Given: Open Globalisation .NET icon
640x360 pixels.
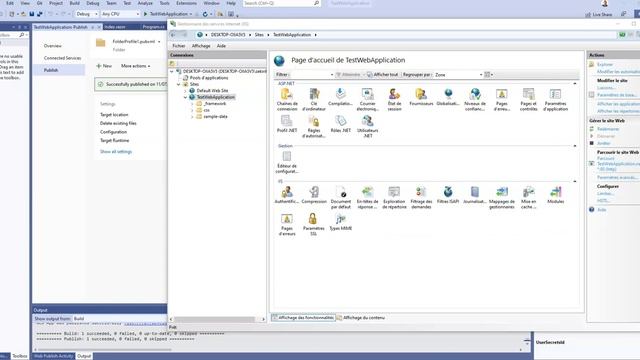Looking at the screenshot, I should (448, 97).
